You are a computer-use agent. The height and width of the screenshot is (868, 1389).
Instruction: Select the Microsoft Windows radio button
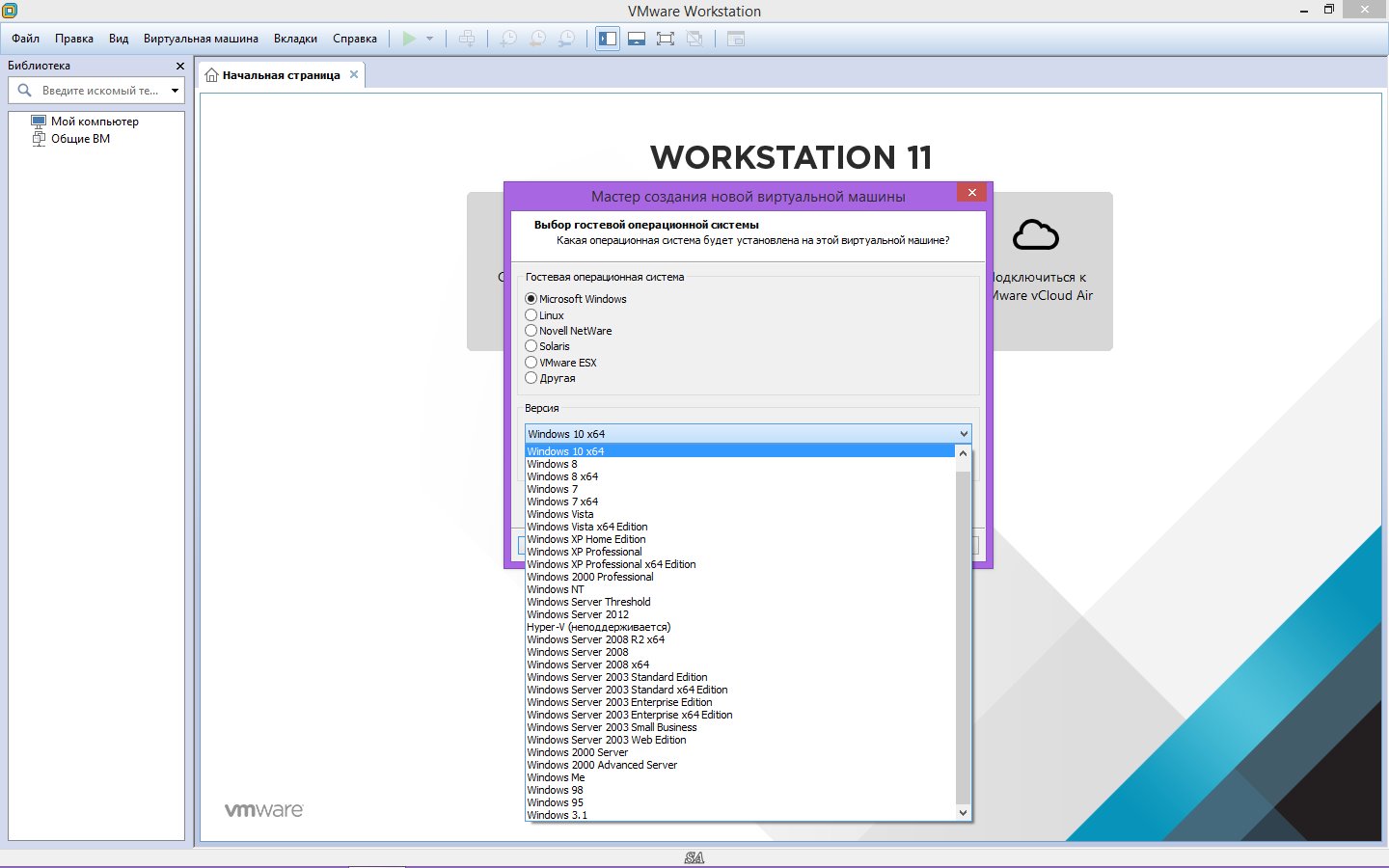point(531,299)
